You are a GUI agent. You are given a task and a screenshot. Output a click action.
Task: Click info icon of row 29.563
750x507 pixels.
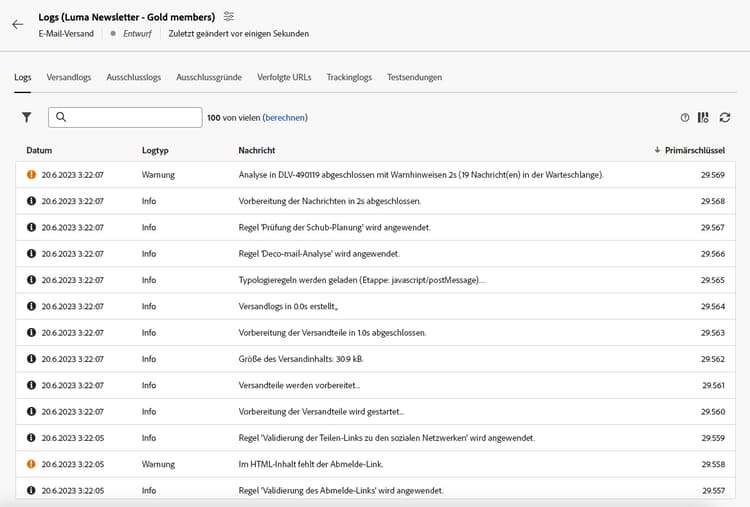coord(31,332)
